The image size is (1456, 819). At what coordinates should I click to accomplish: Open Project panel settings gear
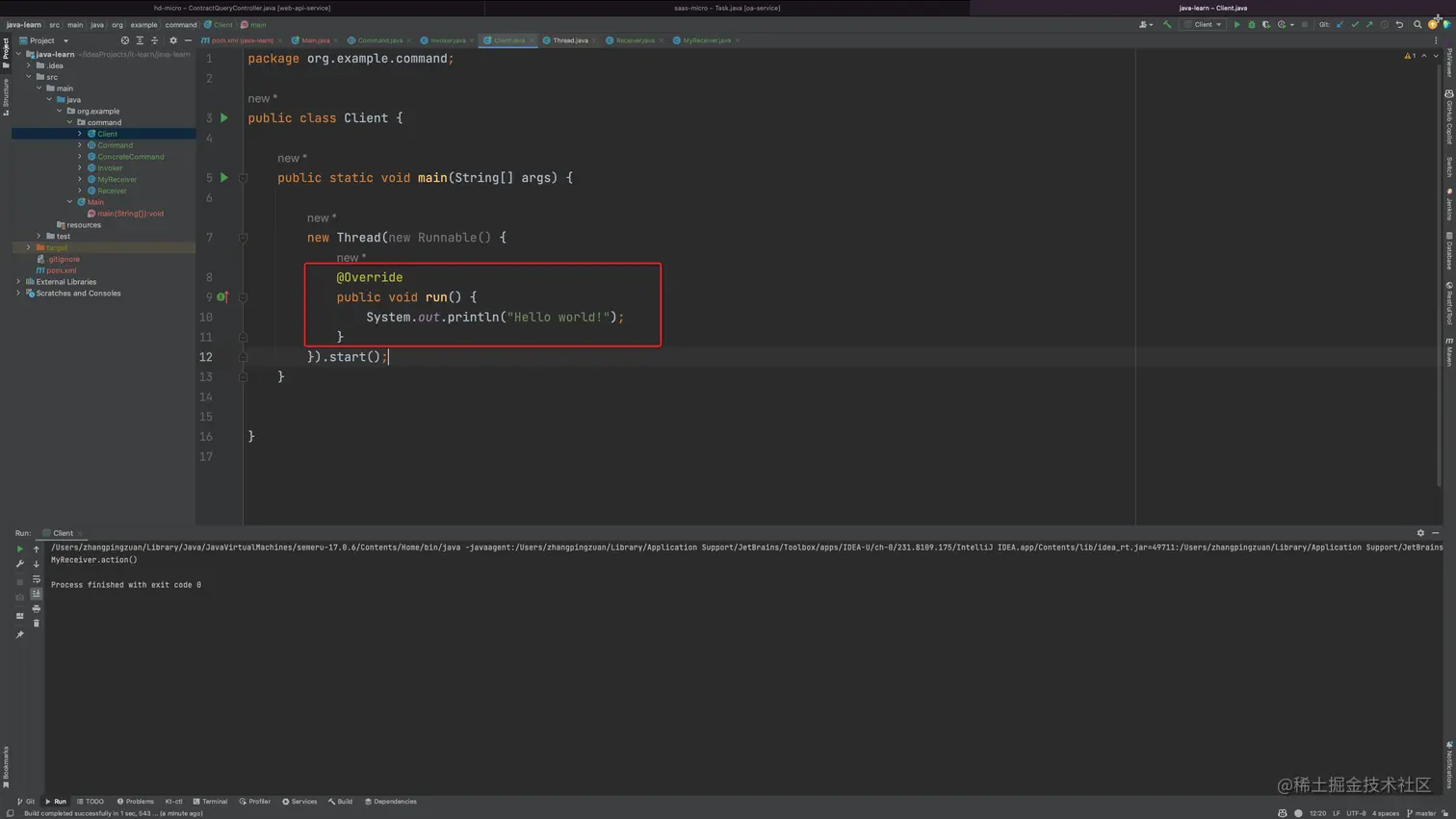coord(173,40)
